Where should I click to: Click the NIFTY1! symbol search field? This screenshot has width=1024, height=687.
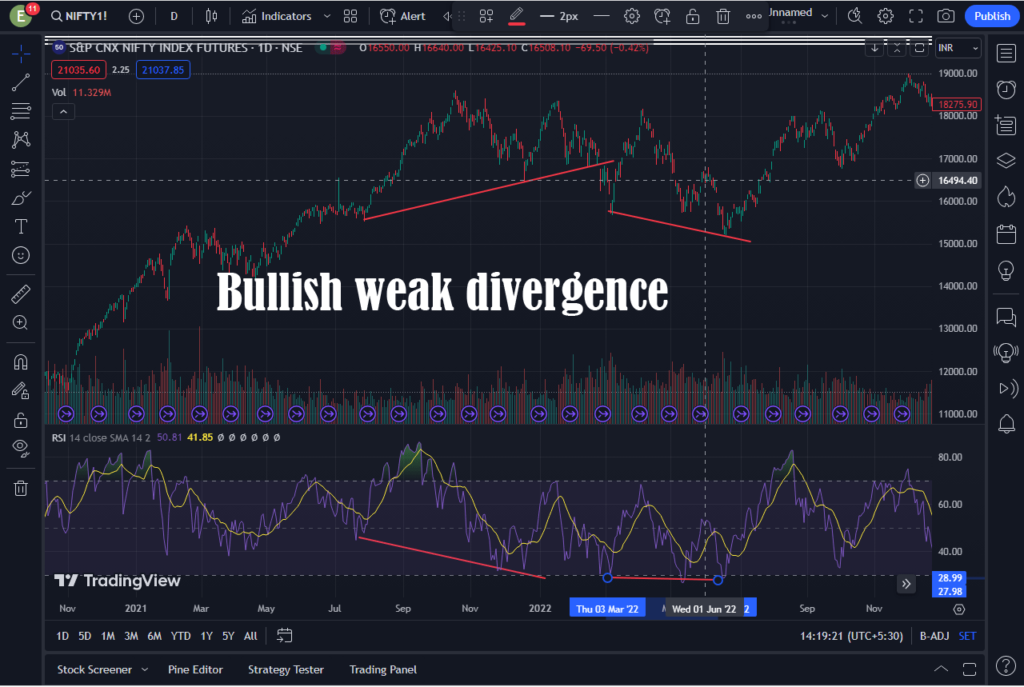tap(78, 16)
